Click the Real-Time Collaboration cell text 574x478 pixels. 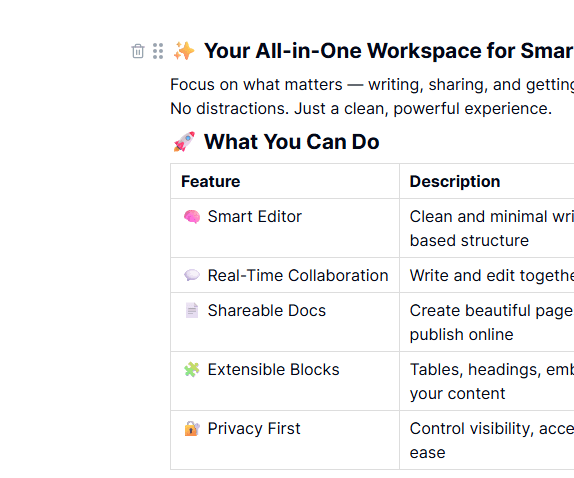(298, 276)
